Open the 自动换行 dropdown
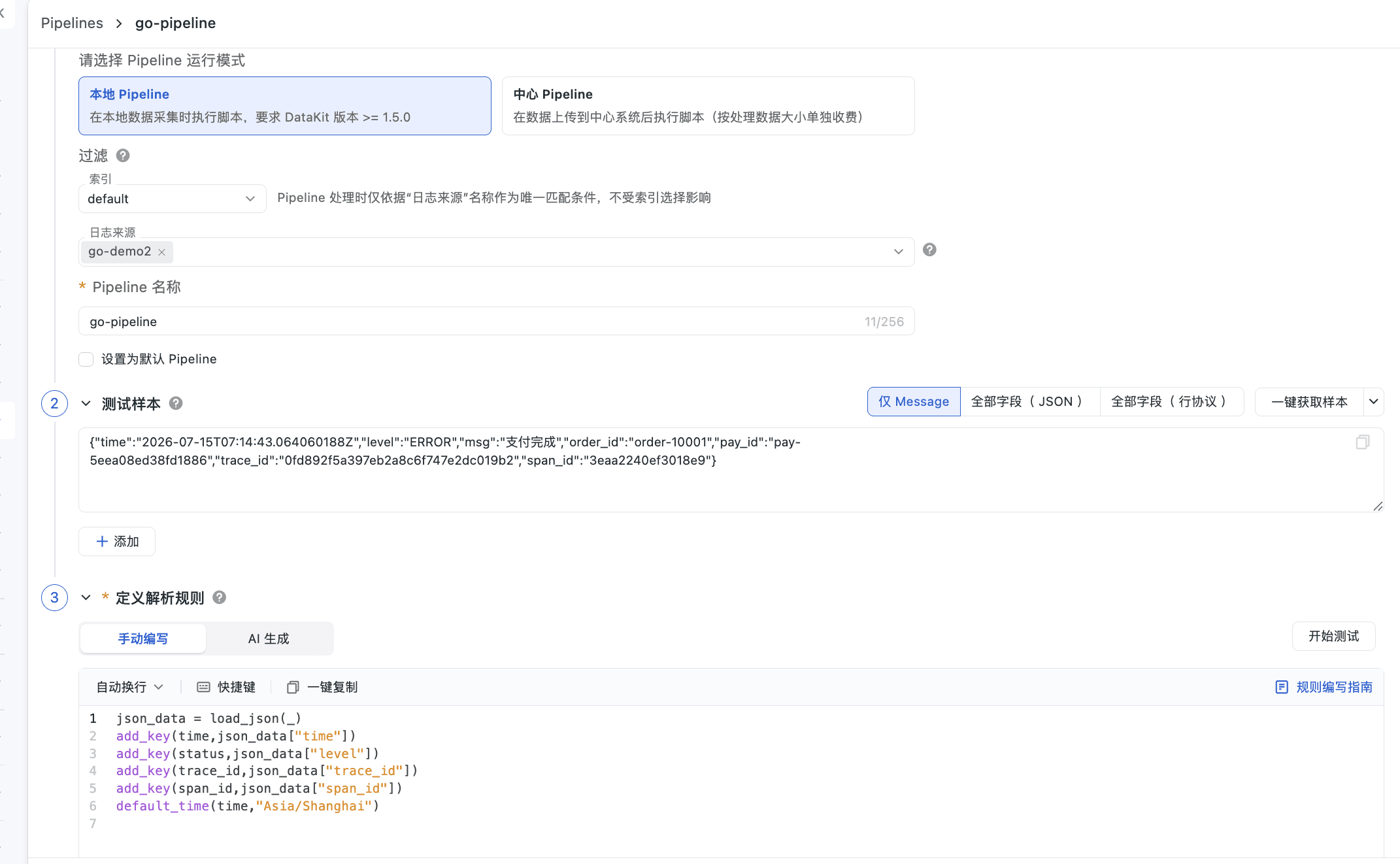Screen dimensions: 1400x864 [x=129, y=687]
